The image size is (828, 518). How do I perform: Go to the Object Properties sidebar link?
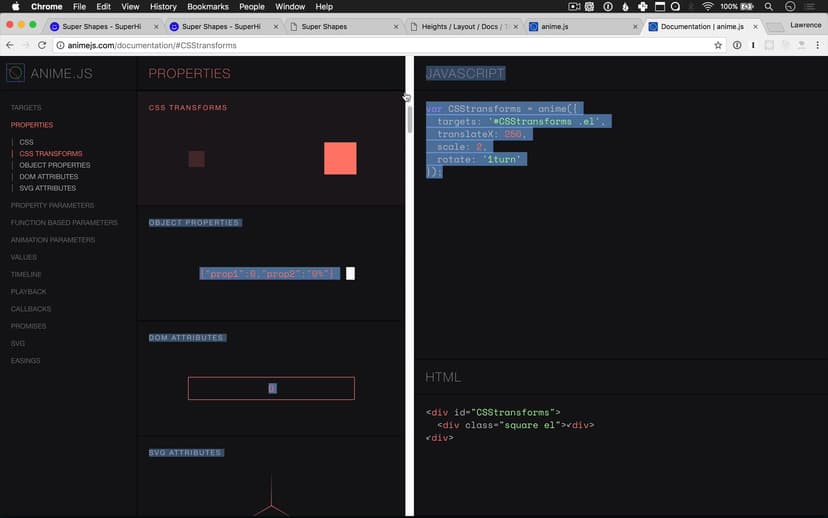(x=55, y=165)
